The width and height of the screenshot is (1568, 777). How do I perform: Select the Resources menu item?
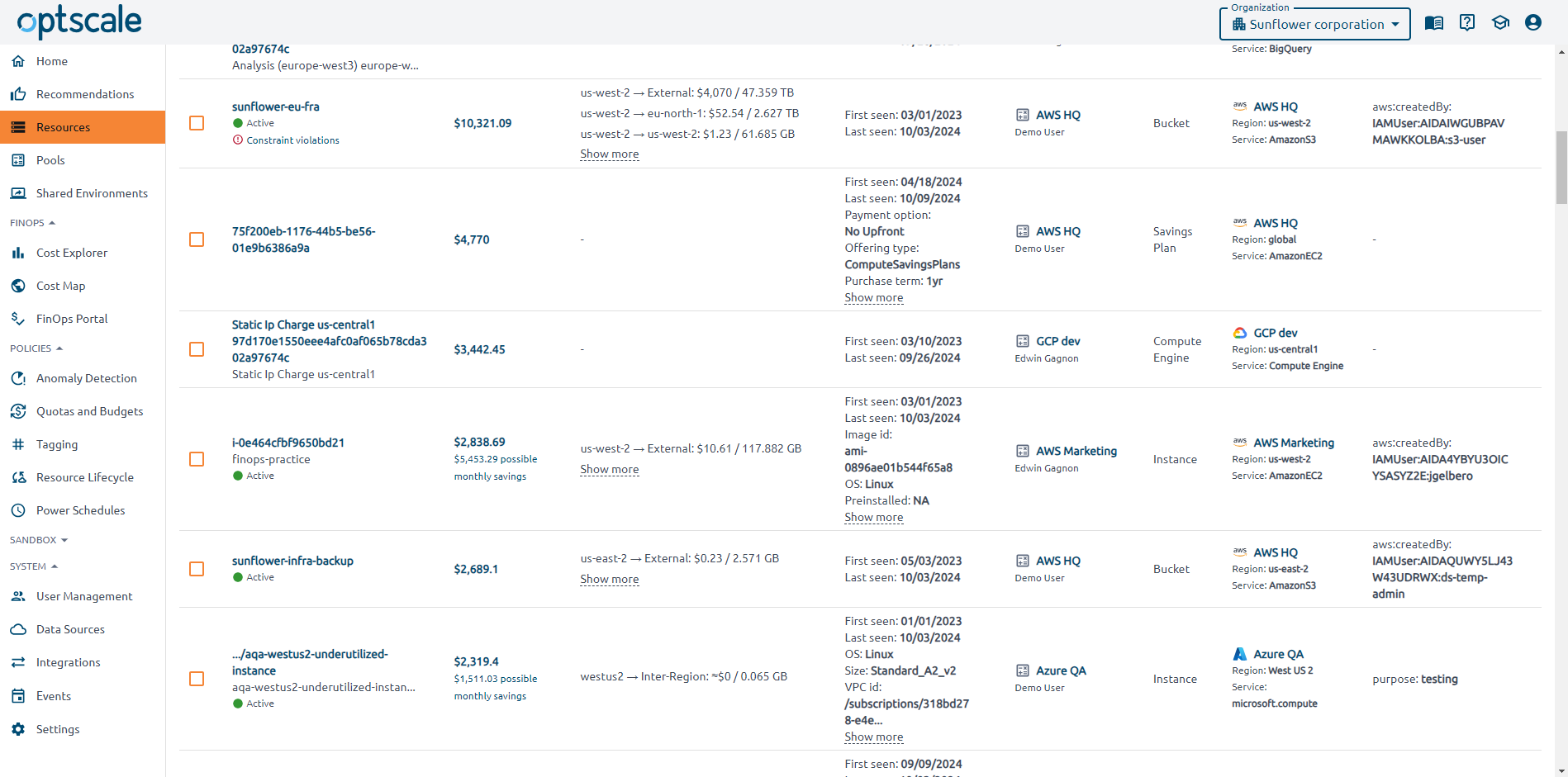pos(83,127)
